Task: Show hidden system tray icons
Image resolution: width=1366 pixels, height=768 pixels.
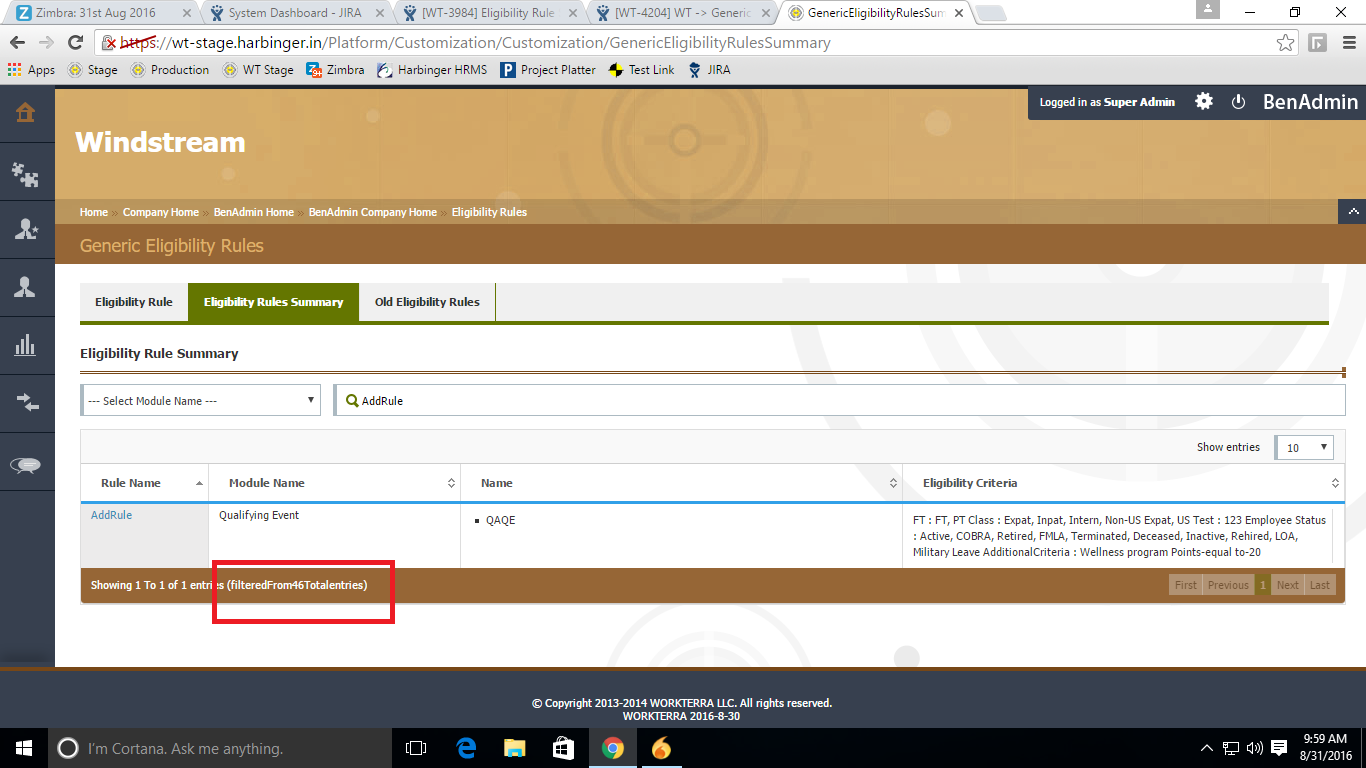Action: coord(1207,748)
